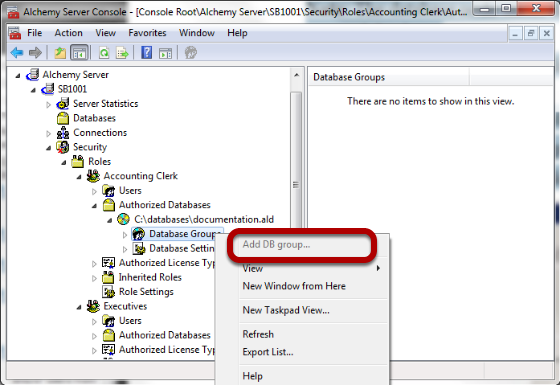This screenshot has width=560, height=385.
Task: Click tree scrollbar up arrow
Action: click(x=296, y=75)
